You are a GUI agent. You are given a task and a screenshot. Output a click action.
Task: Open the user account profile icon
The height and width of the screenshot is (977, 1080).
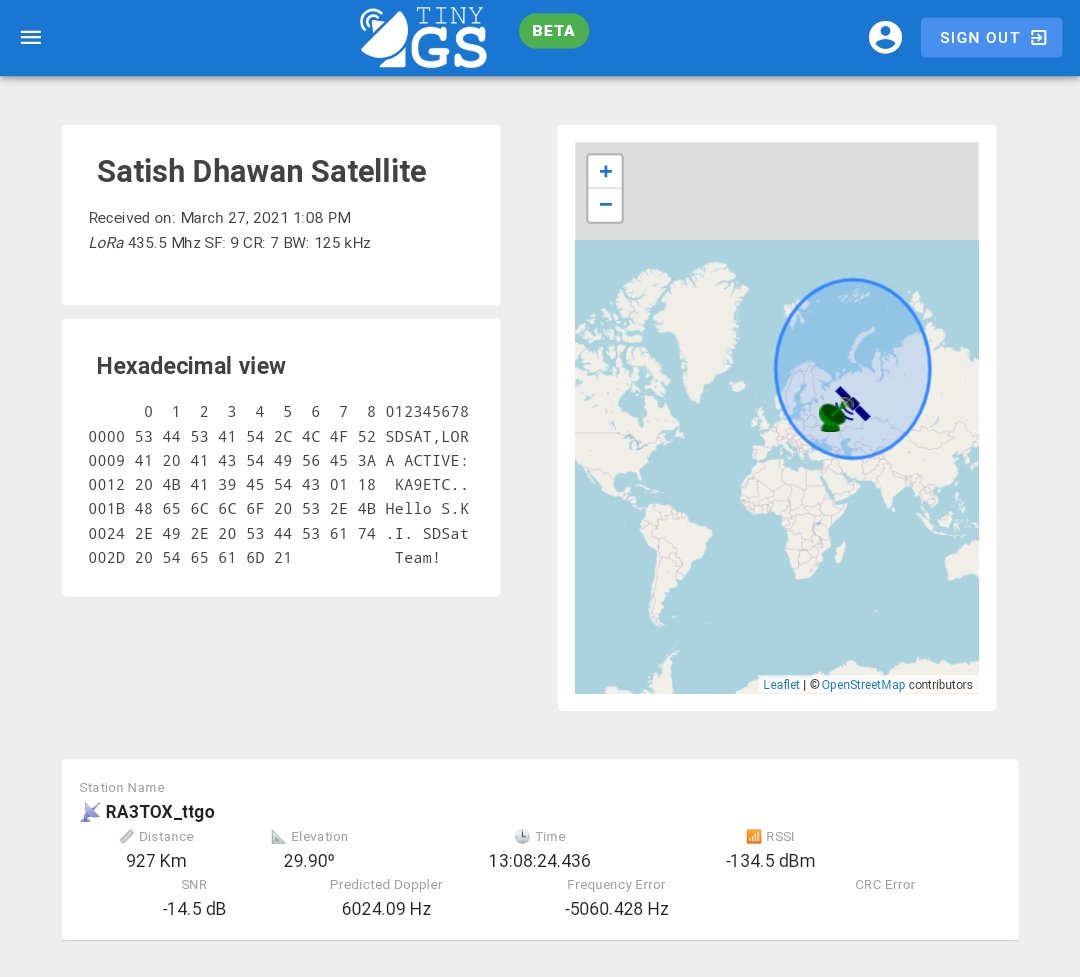point(885,37)
